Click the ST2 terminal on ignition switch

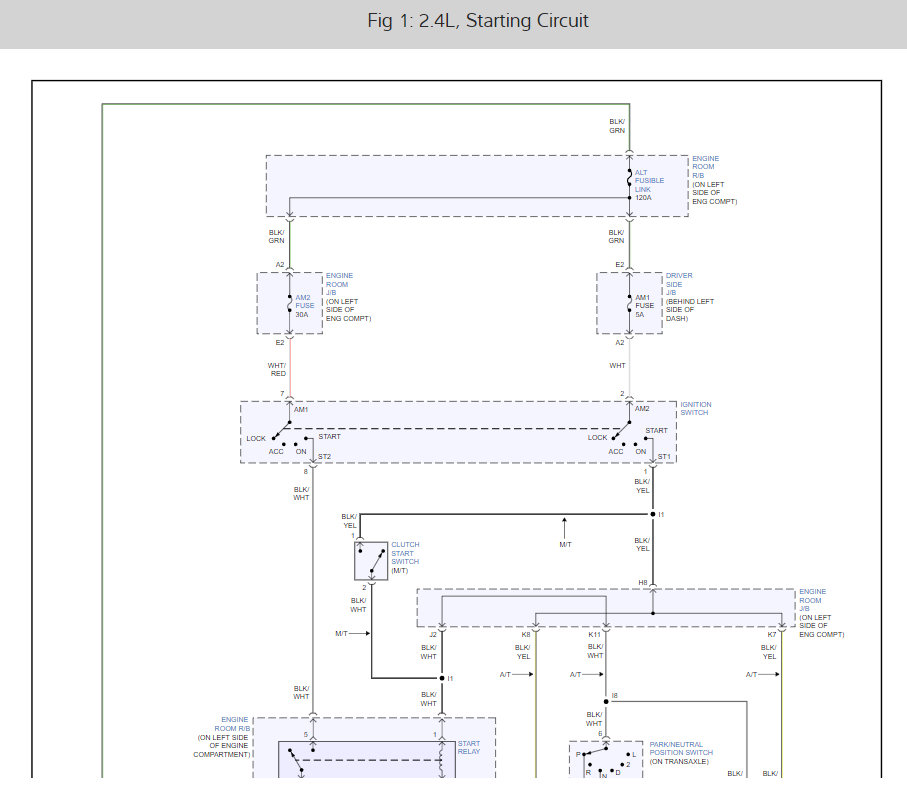324,457
